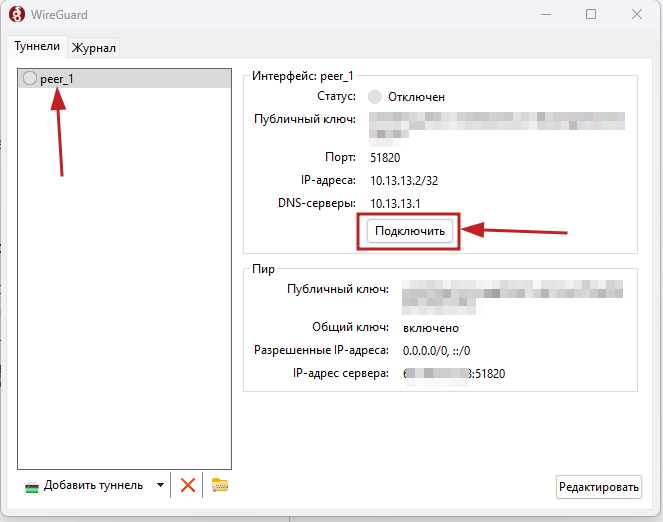Delete selected tunnel with red X icon
Viewport: 663px width, 522px height.
click(188, 485)
